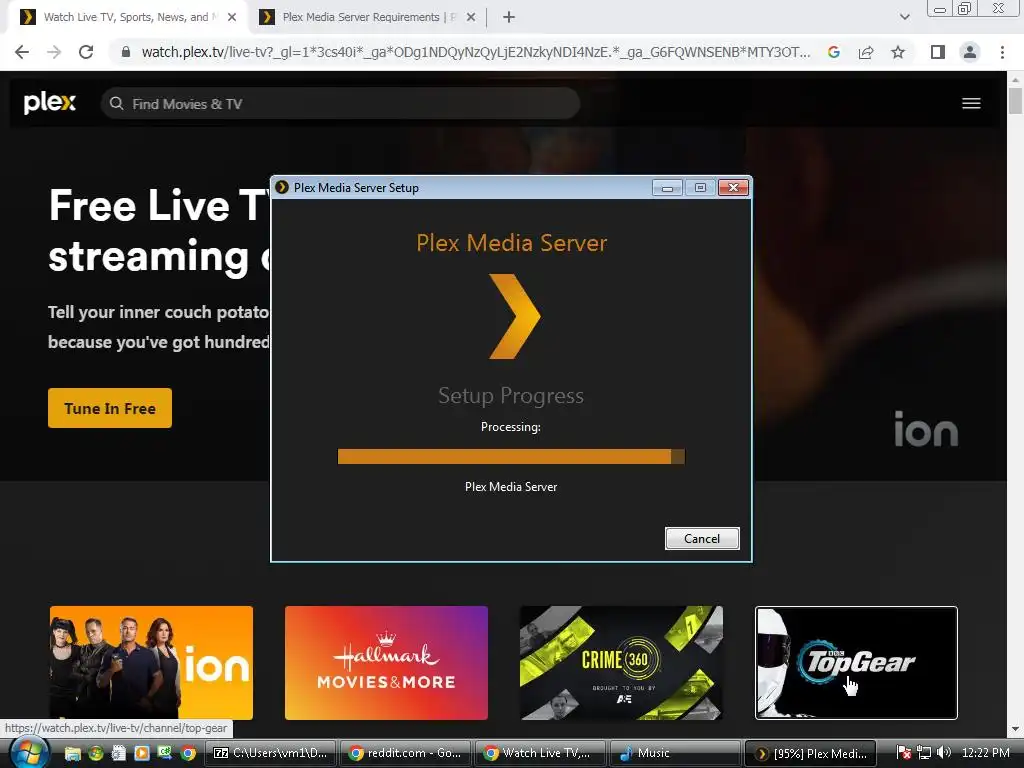Click the page vertical scrollbar thumb

[1015, 101]
